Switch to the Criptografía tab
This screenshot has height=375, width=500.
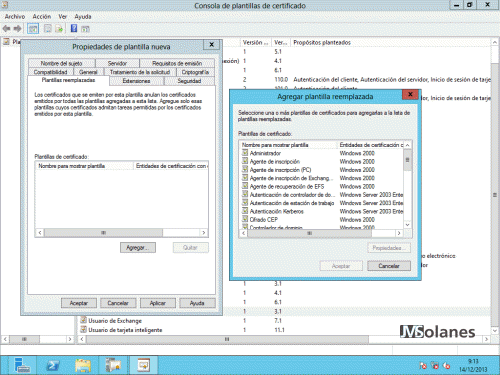pyautogui.click(x=195, y=72)
